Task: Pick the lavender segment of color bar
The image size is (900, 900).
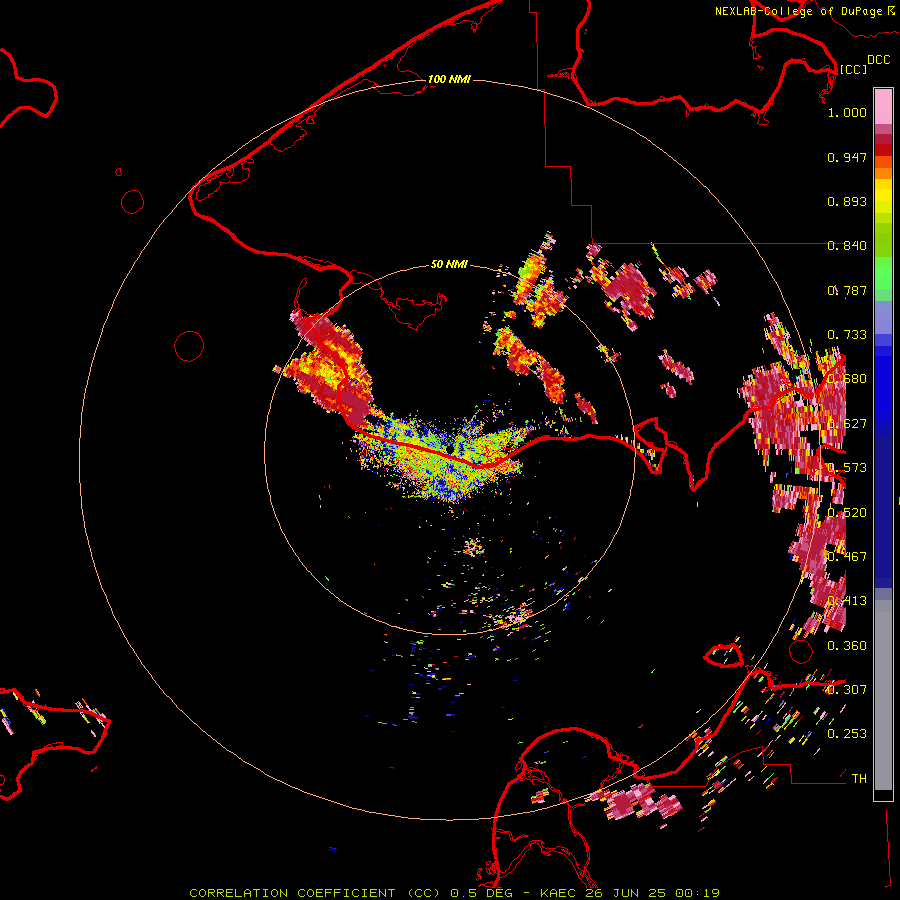Action: click(x=883, y=317)
